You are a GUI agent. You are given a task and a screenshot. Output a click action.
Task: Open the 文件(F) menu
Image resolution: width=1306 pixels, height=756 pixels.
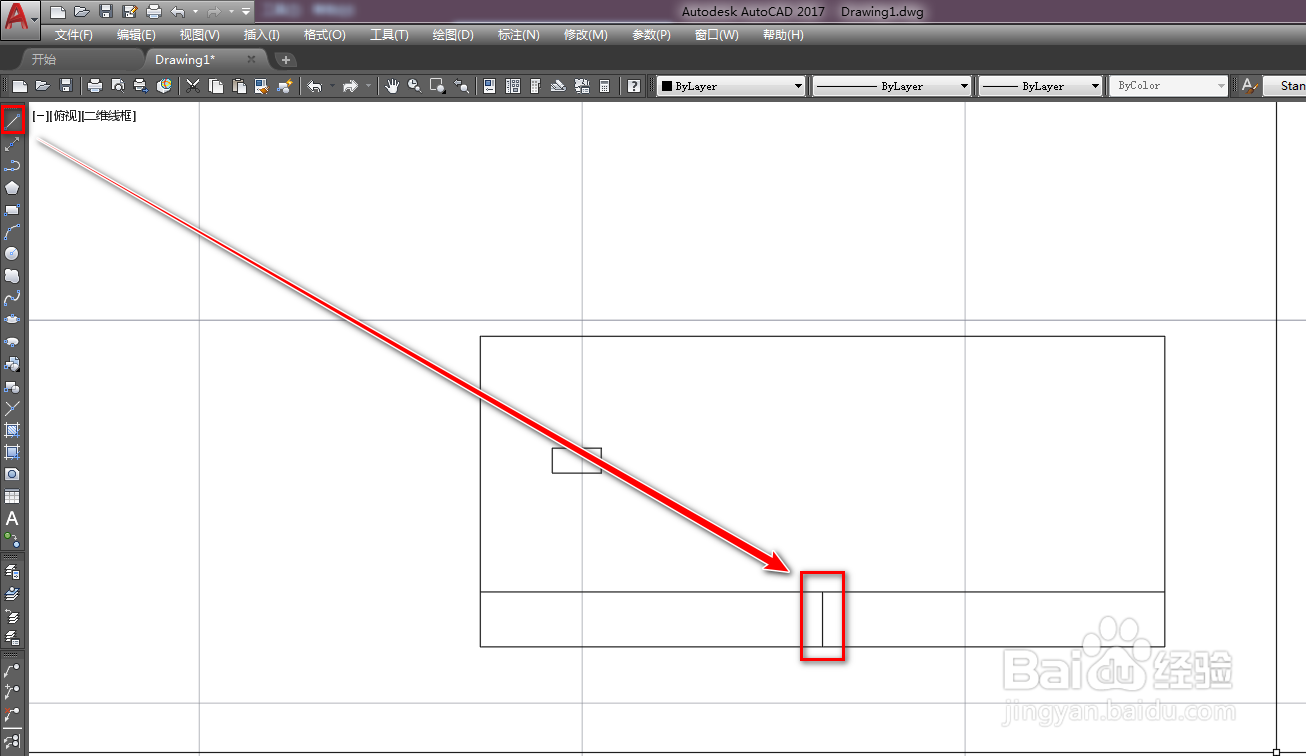pos(74,35)
